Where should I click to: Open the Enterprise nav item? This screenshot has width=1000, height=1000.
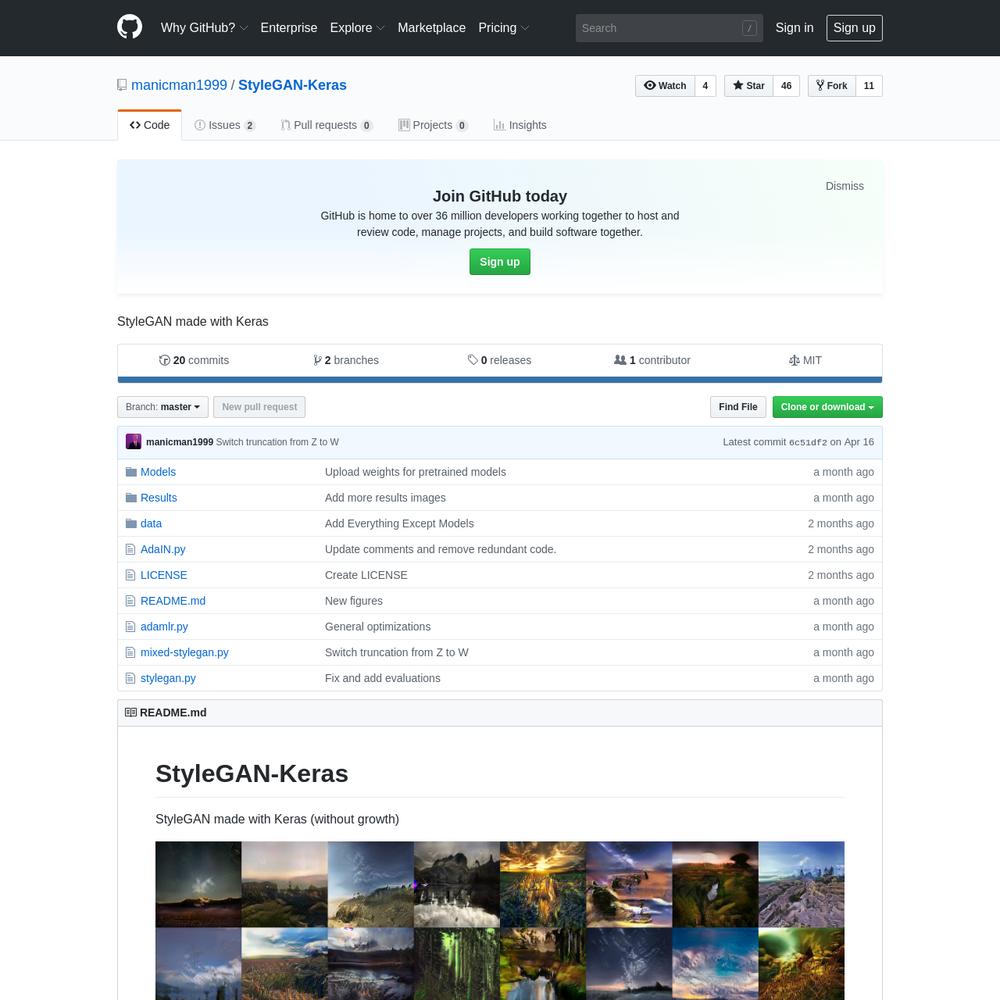click(x=289, y=28)
